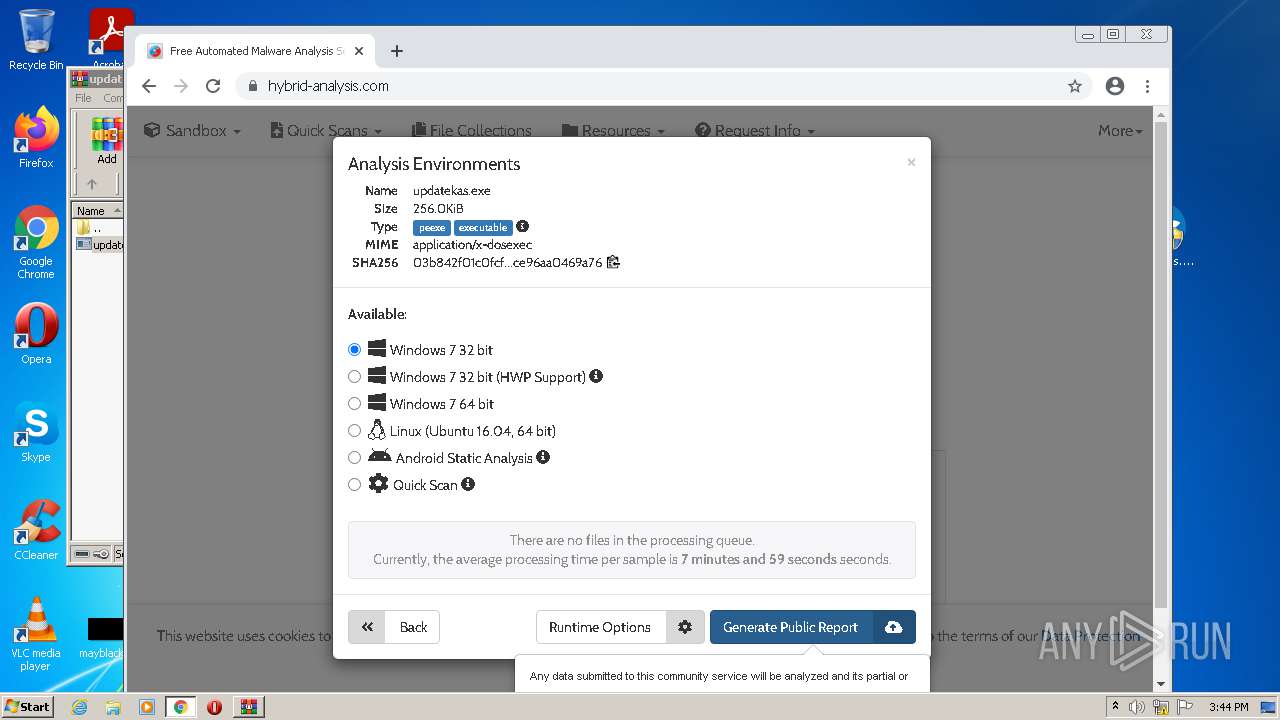Click the Chrome taskbar button
The image size is (1280, 720).
(x=180, y=707)
